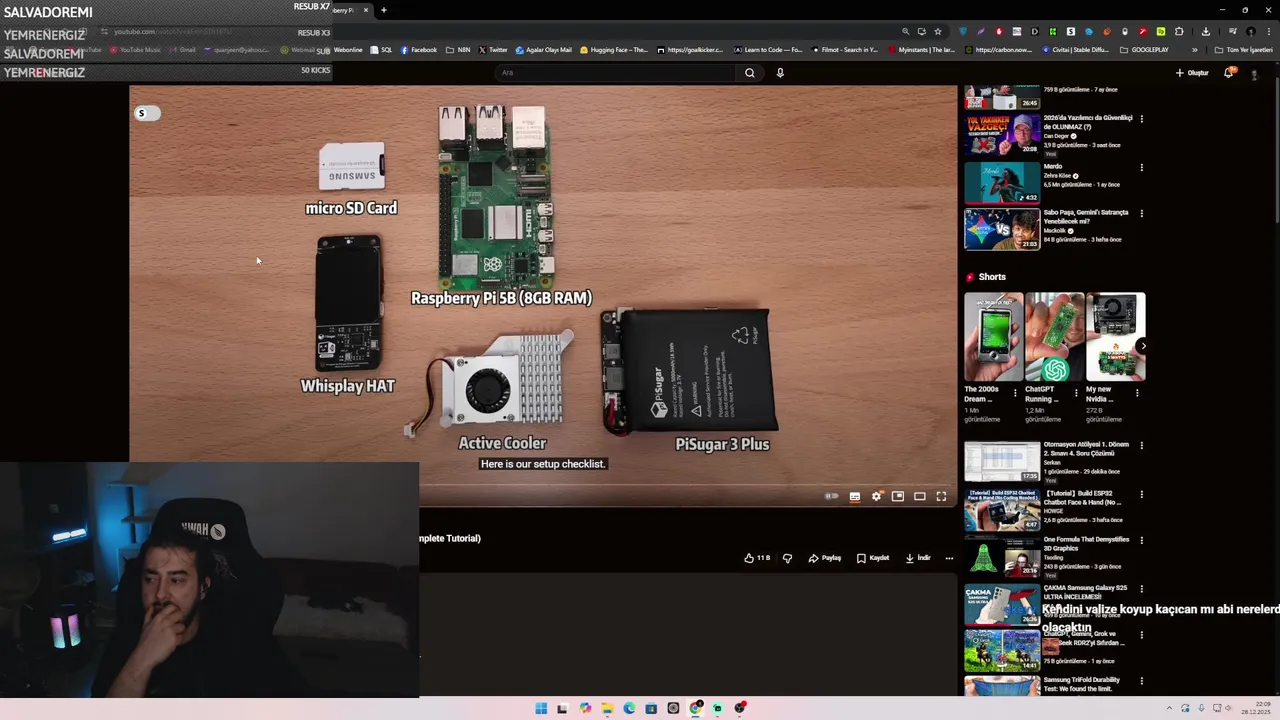Click the Paylaş share button

point(825,558)
